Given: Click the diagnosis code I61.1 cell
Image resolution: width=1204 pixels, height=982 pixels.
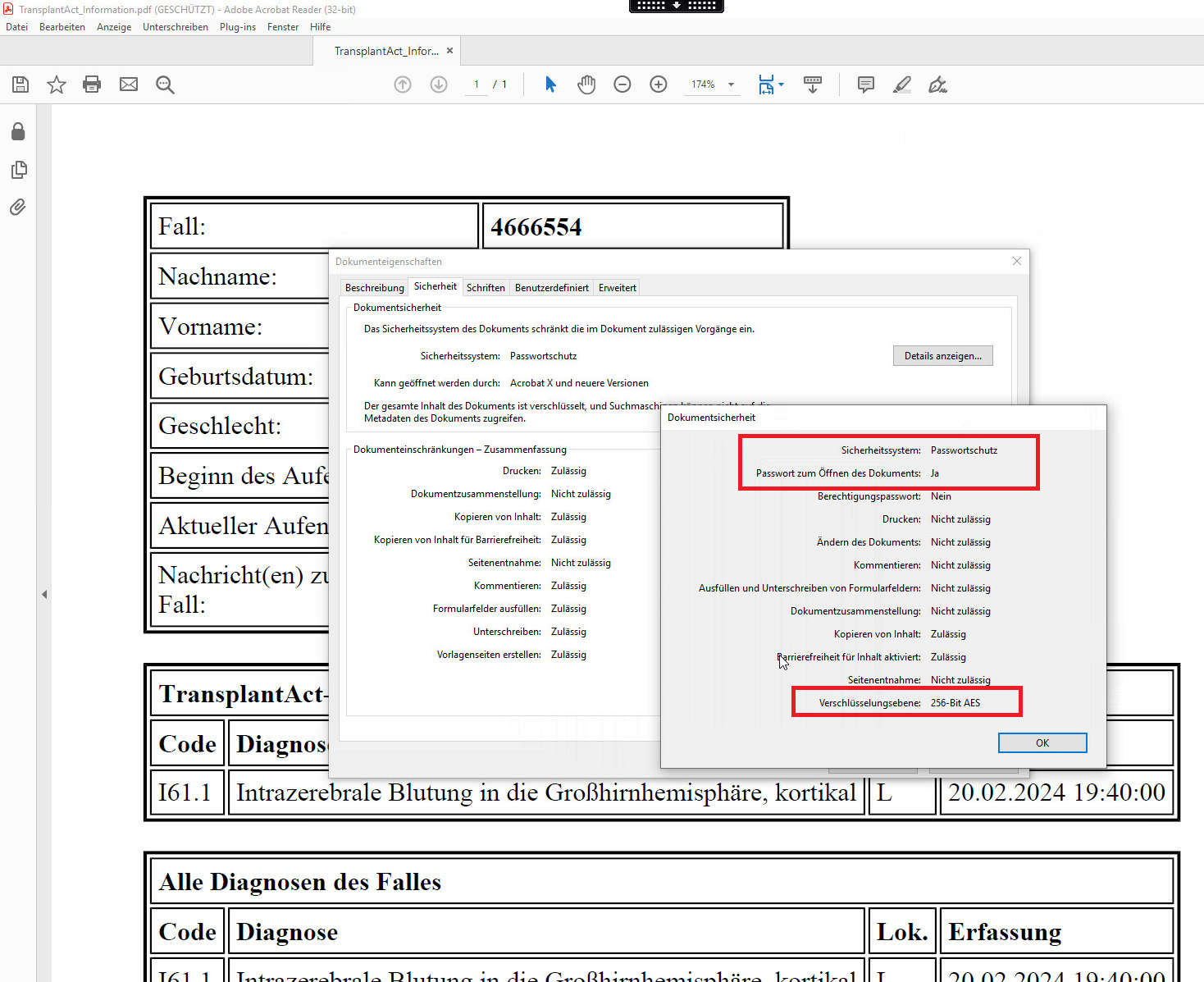Looking at the screenshot, I should click(x=185, y=792).
